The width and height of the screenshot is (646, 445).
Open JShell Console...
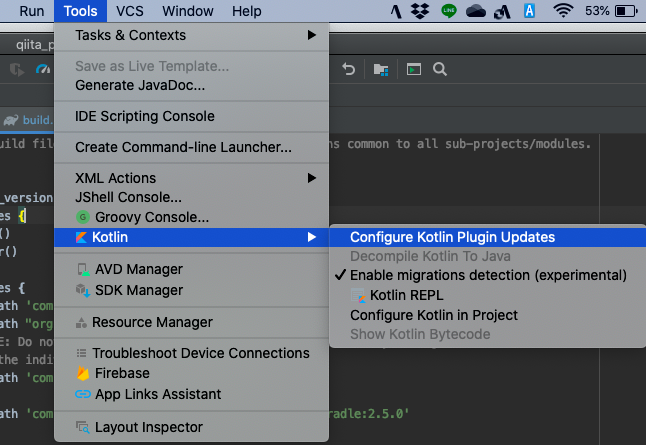[x=192, y=197]
